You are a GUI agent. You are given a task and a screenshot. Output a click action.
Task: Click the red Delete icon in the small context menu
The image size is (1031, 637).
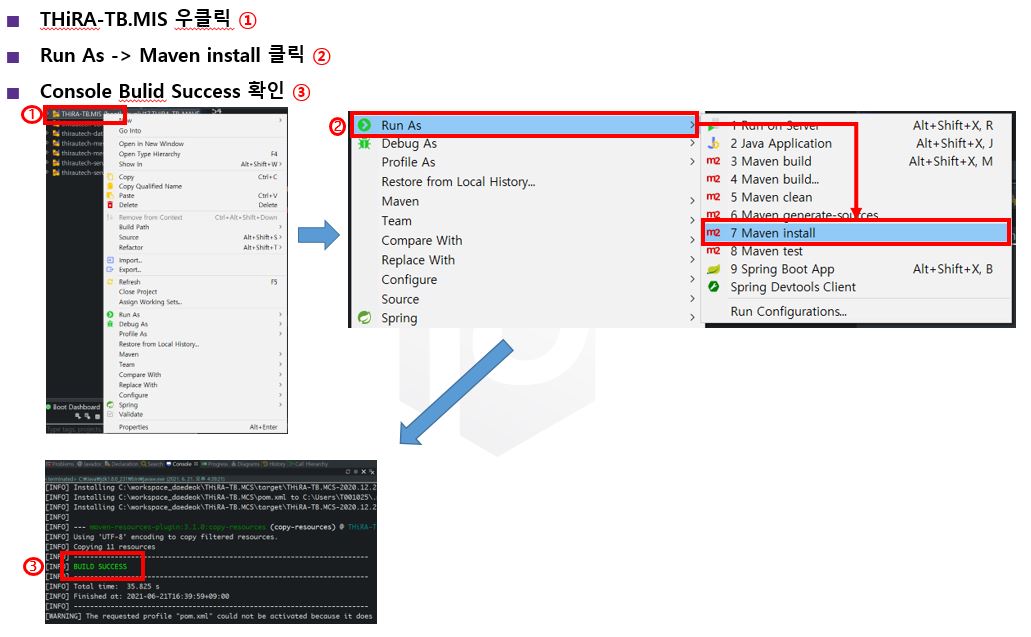pos(110,205)
